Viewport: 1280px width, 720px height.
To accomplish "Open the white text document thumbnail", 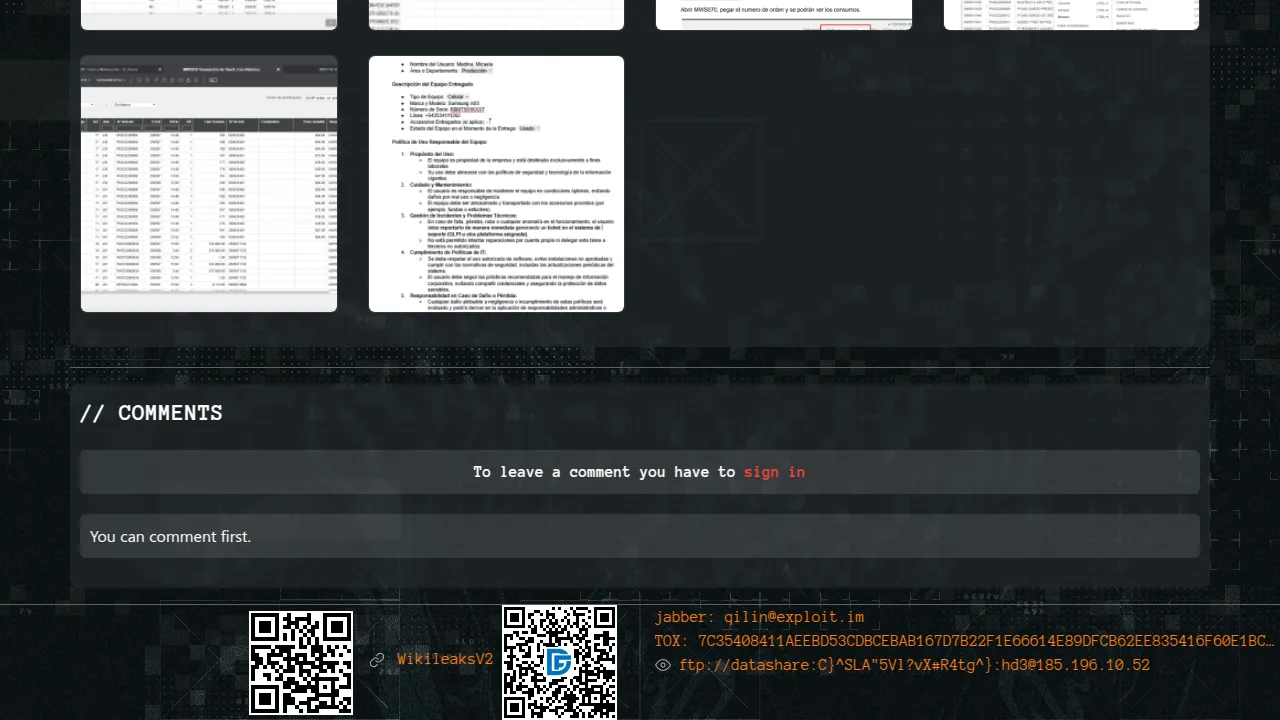I will pos(496,184).
